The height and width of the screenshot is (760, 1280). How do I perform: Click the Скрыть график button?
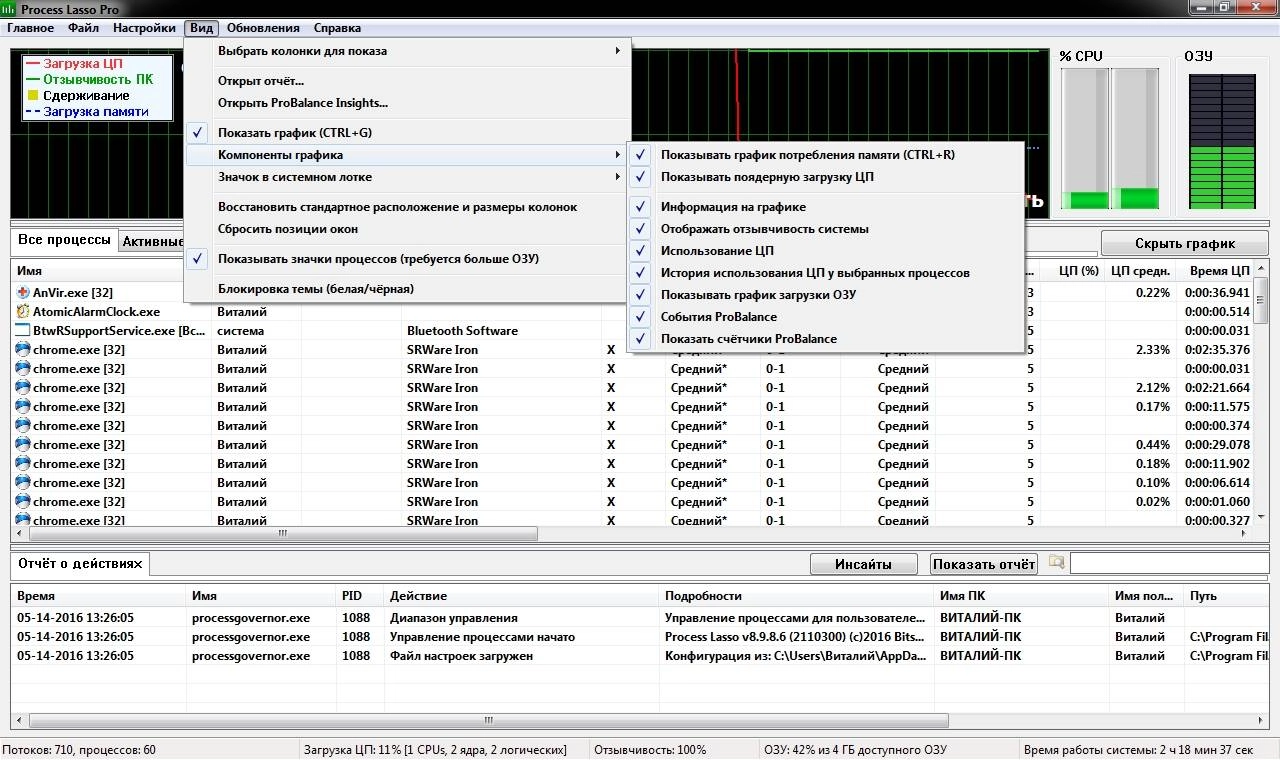click(x=1185, y=243)
